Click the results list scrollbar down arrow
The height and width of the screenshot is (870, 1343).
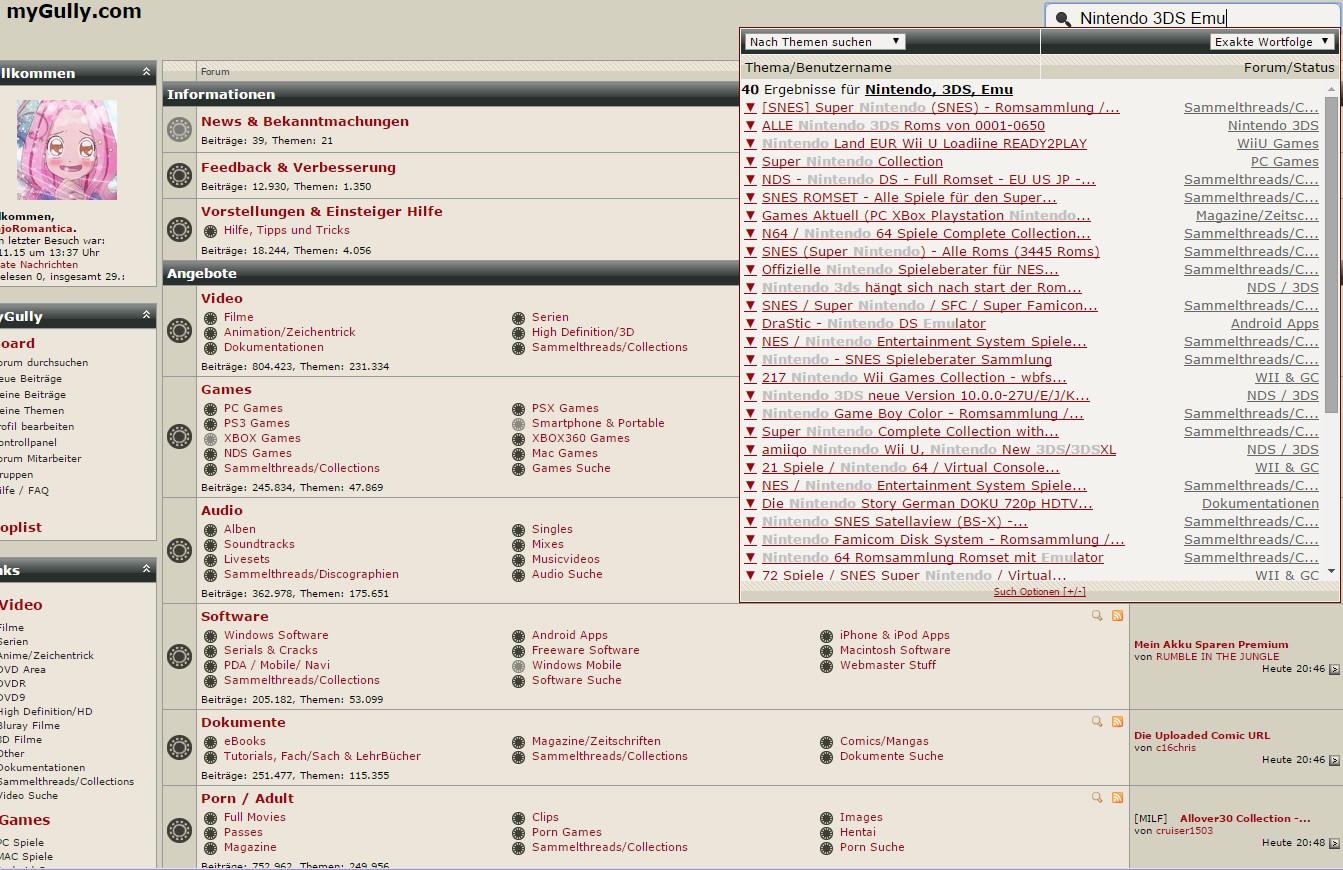(x=1331, y=572)
